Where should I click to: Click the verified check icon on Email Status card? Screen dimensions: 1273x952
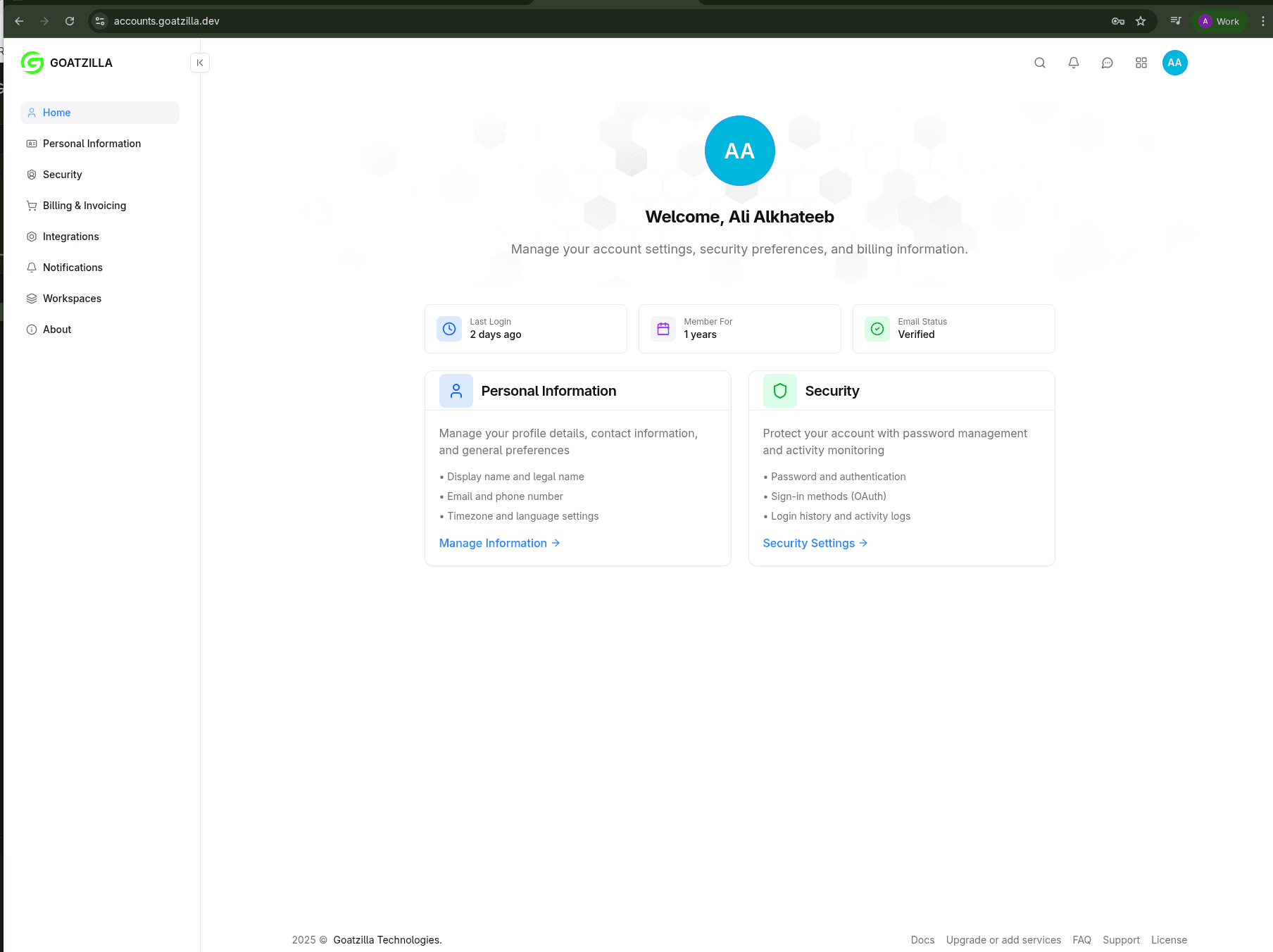point(877,329)
